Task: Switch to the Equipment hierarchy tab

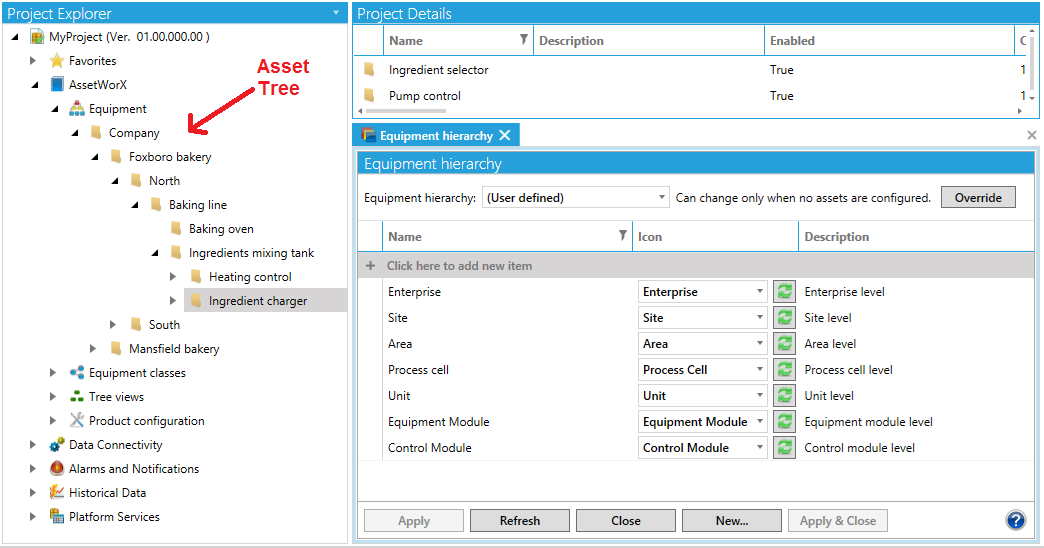Action: 436,135
